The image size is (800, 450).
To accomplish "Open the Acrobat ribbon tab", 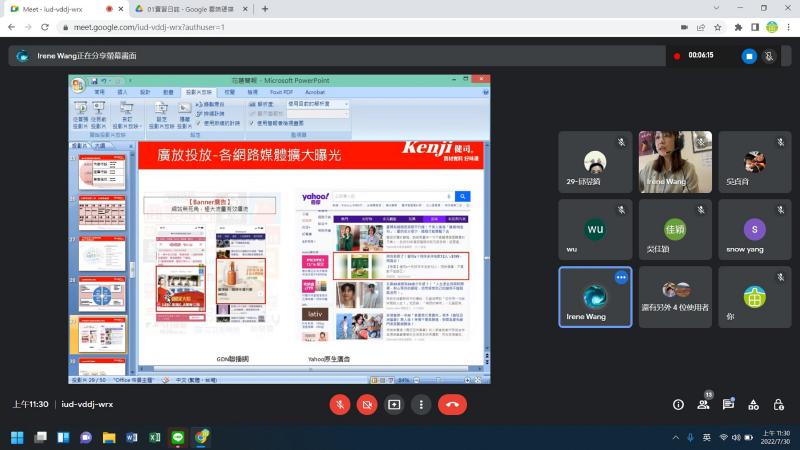I will pos(315,92).
